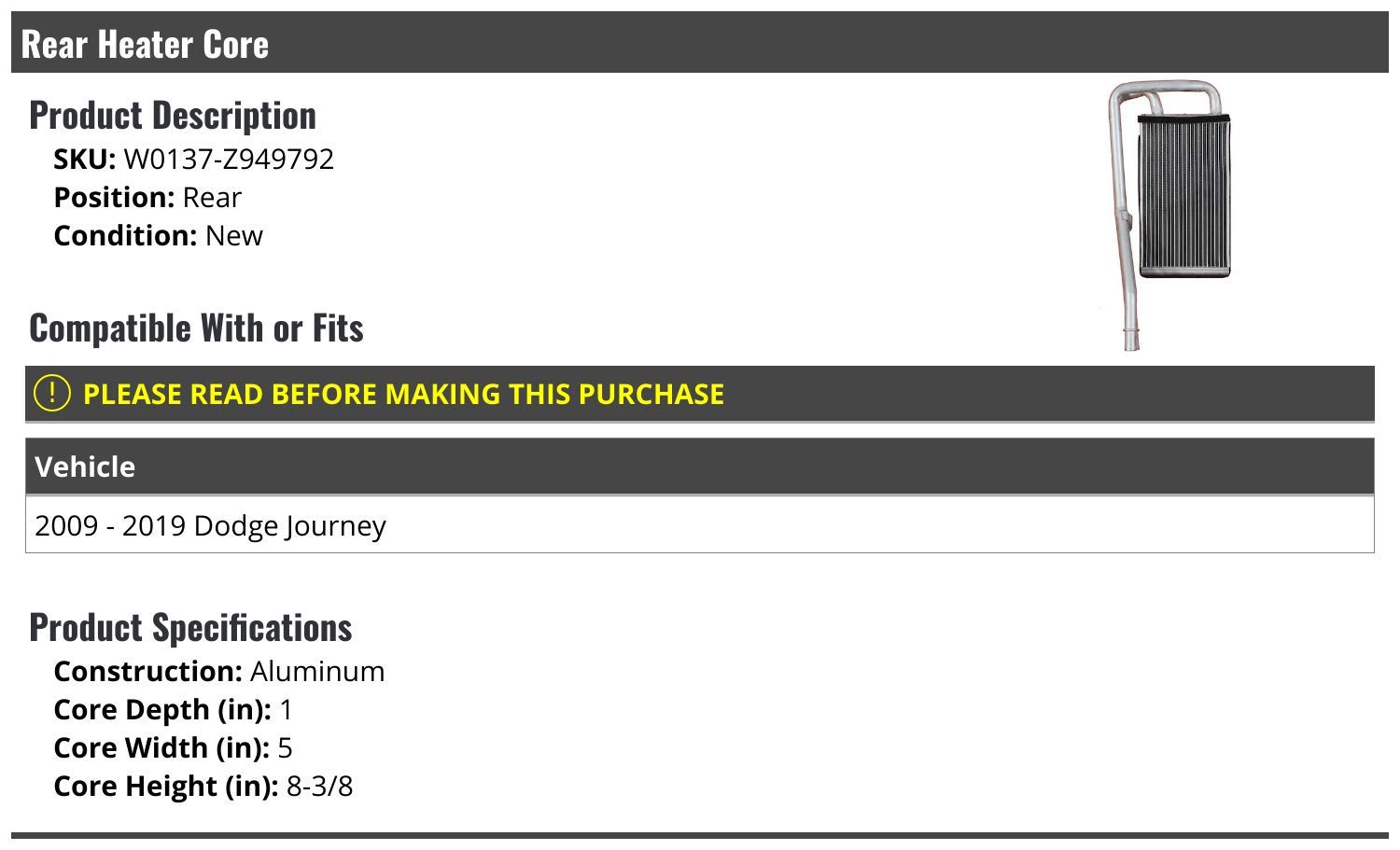Image resolution: width=1400 pixels, height=850 pixels.
Task: Click the Rear Heater Core header bar
Action: (x=700, y=43)
